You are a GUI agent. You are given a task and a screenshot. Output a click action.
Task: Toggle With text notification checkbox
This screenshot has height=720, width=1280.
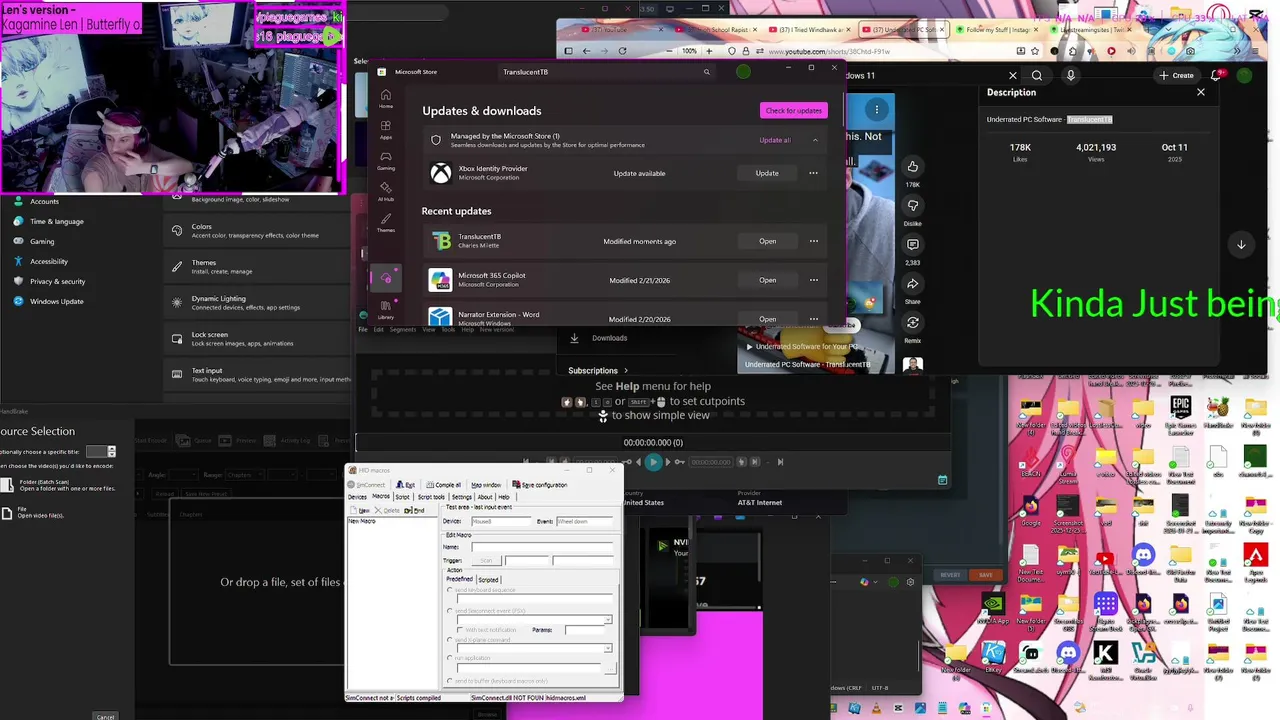pyautogui.click(x=460, y=630)
